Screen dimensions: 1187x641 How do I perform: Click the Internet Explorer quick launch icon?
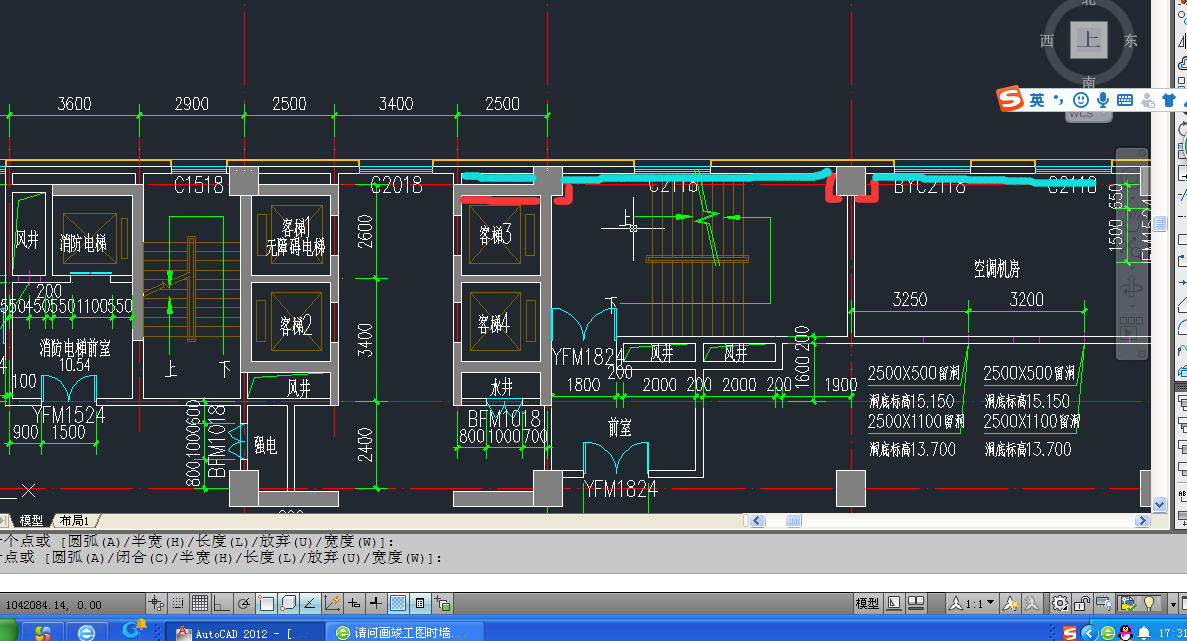click(x=86, y=633)
